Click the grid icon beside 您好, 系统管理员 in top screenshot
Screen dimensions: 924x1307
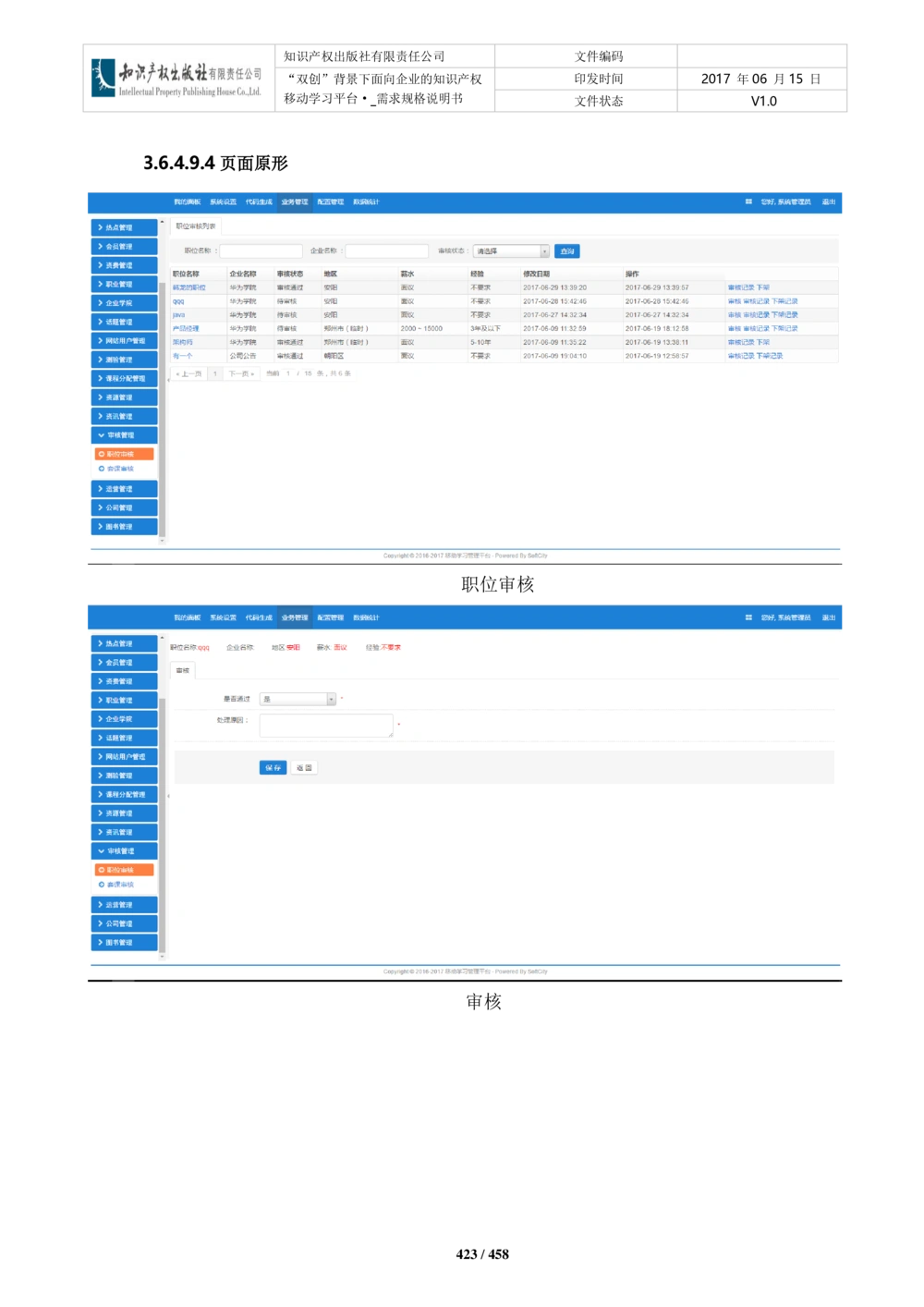click(x=748, y=202)
